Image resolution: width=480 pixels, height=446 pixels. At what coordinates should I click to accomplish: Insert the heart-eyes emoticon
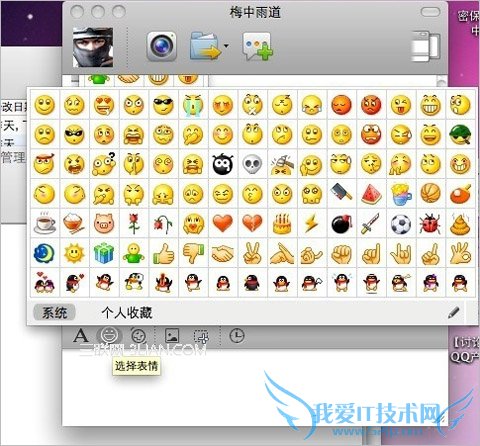click(x=104, y=105)
